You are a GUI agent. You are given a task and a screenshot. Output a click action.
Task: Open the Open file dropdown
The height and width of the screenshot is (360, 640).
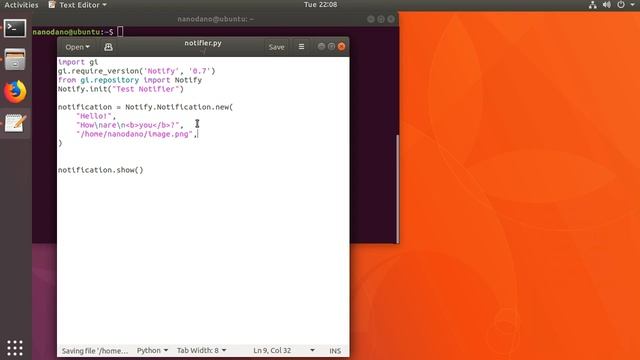click(x=78, y=47)
